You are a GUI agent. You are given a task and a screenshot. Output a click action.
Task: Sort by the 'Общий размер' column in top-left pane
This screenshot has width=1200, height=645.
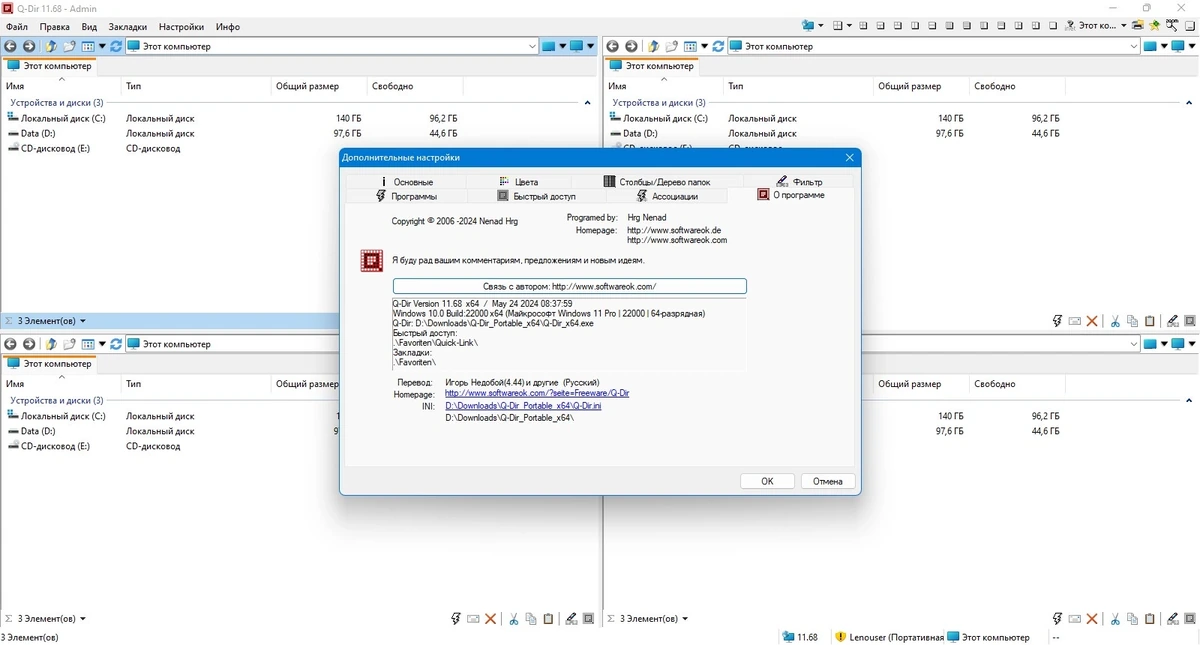tap(307, 86)
